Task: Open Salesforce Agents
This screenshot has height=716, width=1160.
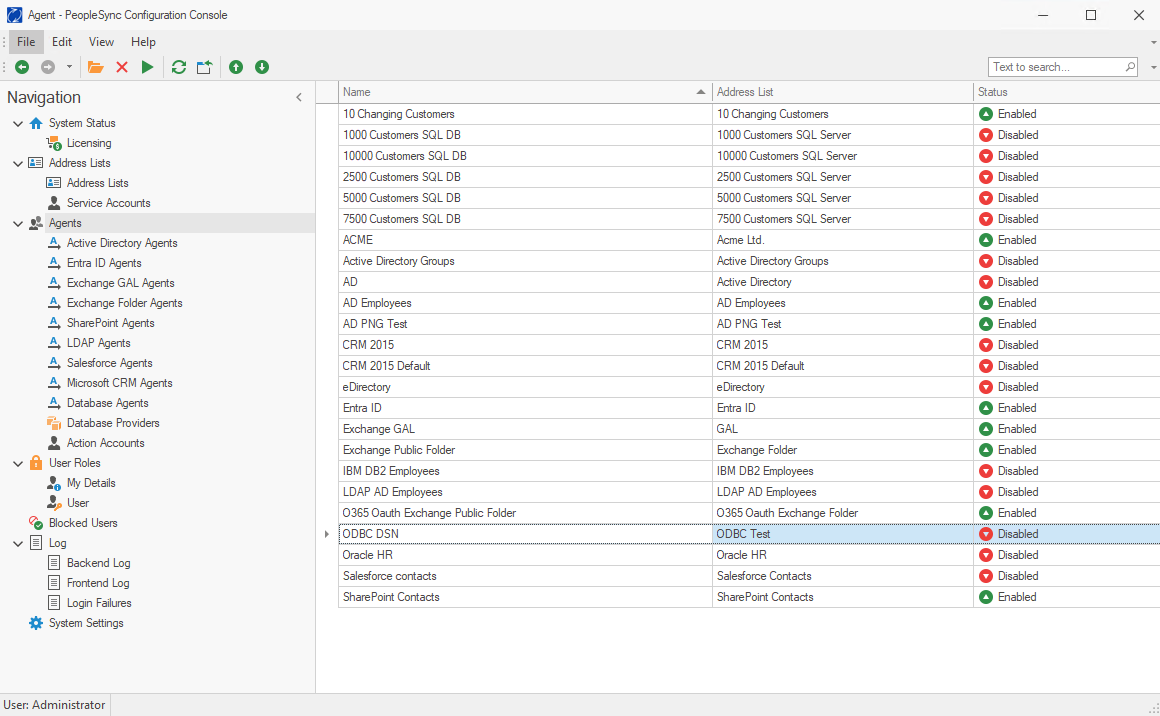Action: pos(109,362)
